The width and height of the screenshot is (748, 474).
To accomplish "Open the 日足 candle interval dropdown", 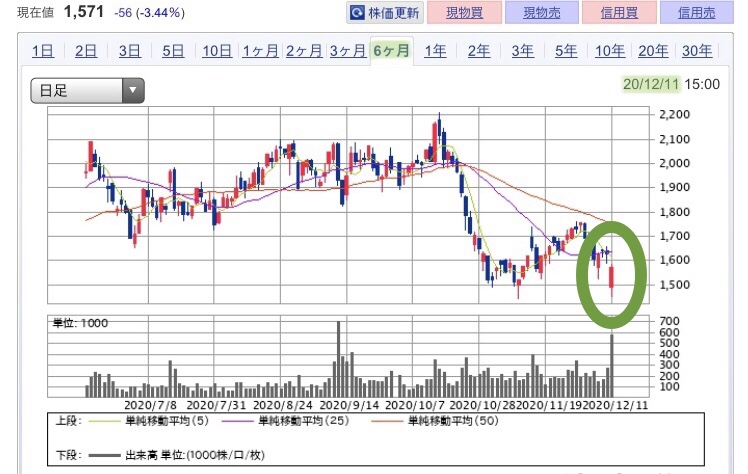I will click(x=87, y=90).
